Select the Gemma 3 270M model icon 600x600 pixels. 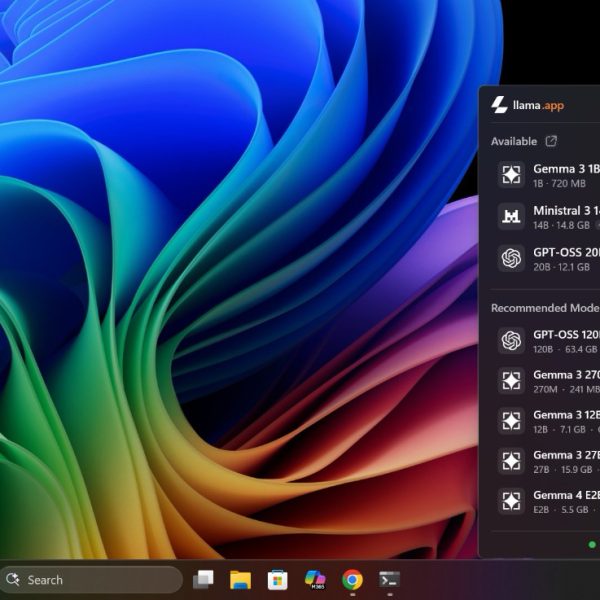[x=511, y=381]
